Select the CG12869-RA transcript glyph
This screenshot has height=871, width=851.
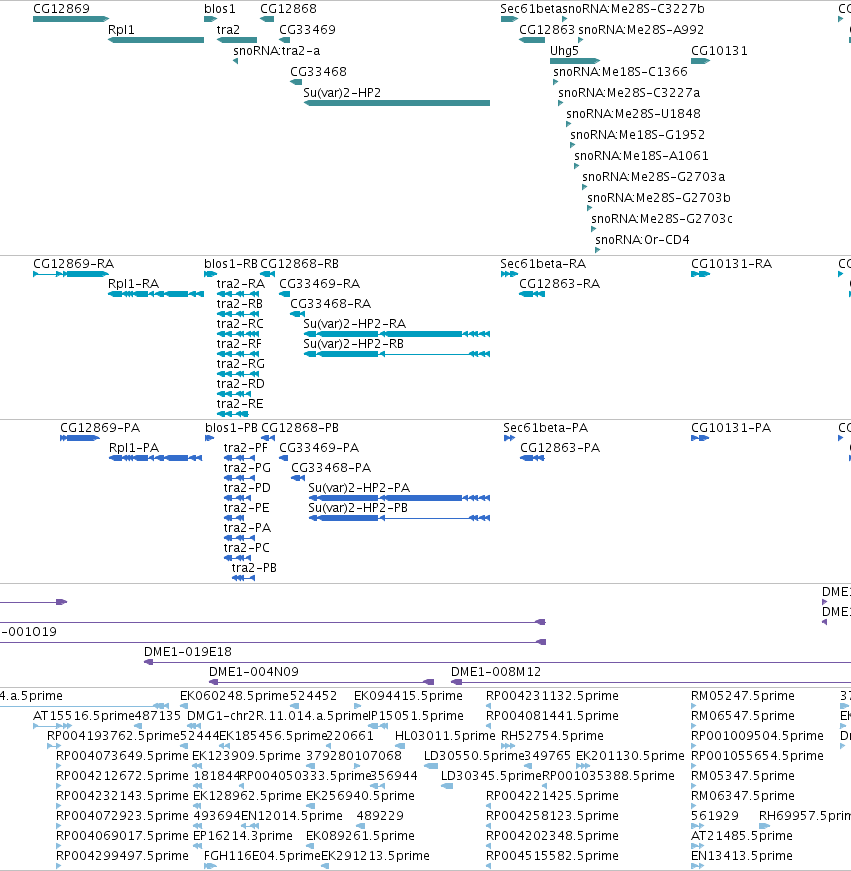pyautogui.click(x=71, y=274)
